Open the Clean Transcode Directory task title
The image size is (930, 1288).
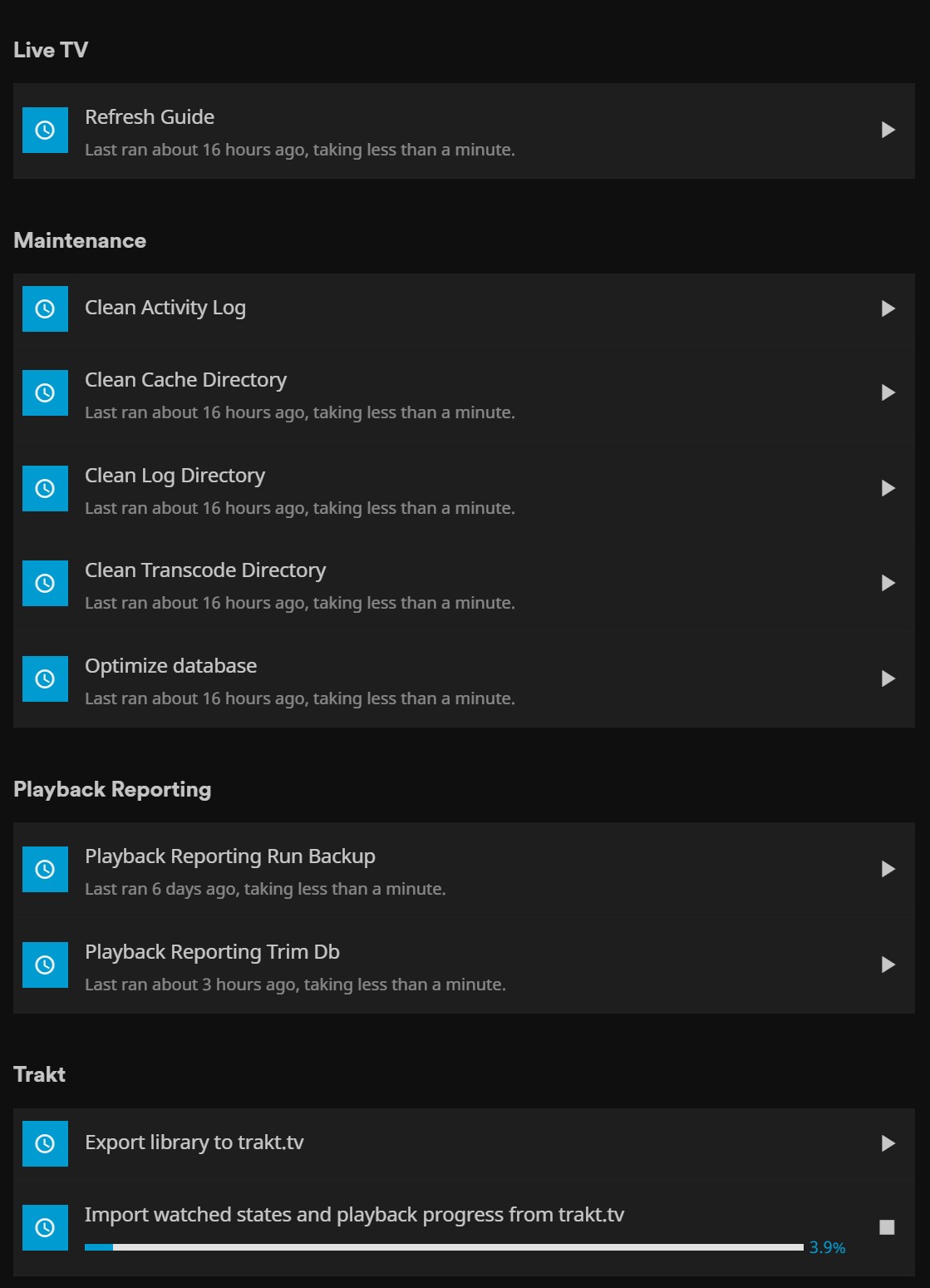tap(204, 570)
